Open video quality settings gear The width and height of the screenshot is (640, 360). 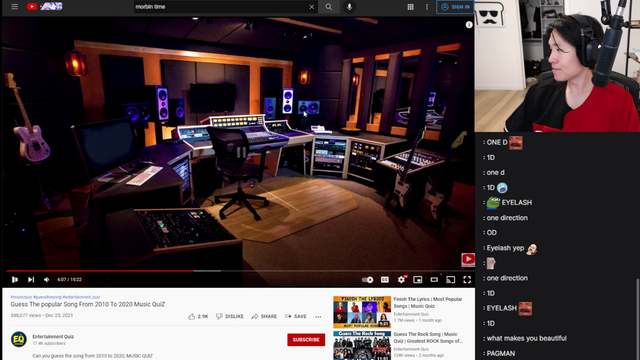(x=401, y=280)
